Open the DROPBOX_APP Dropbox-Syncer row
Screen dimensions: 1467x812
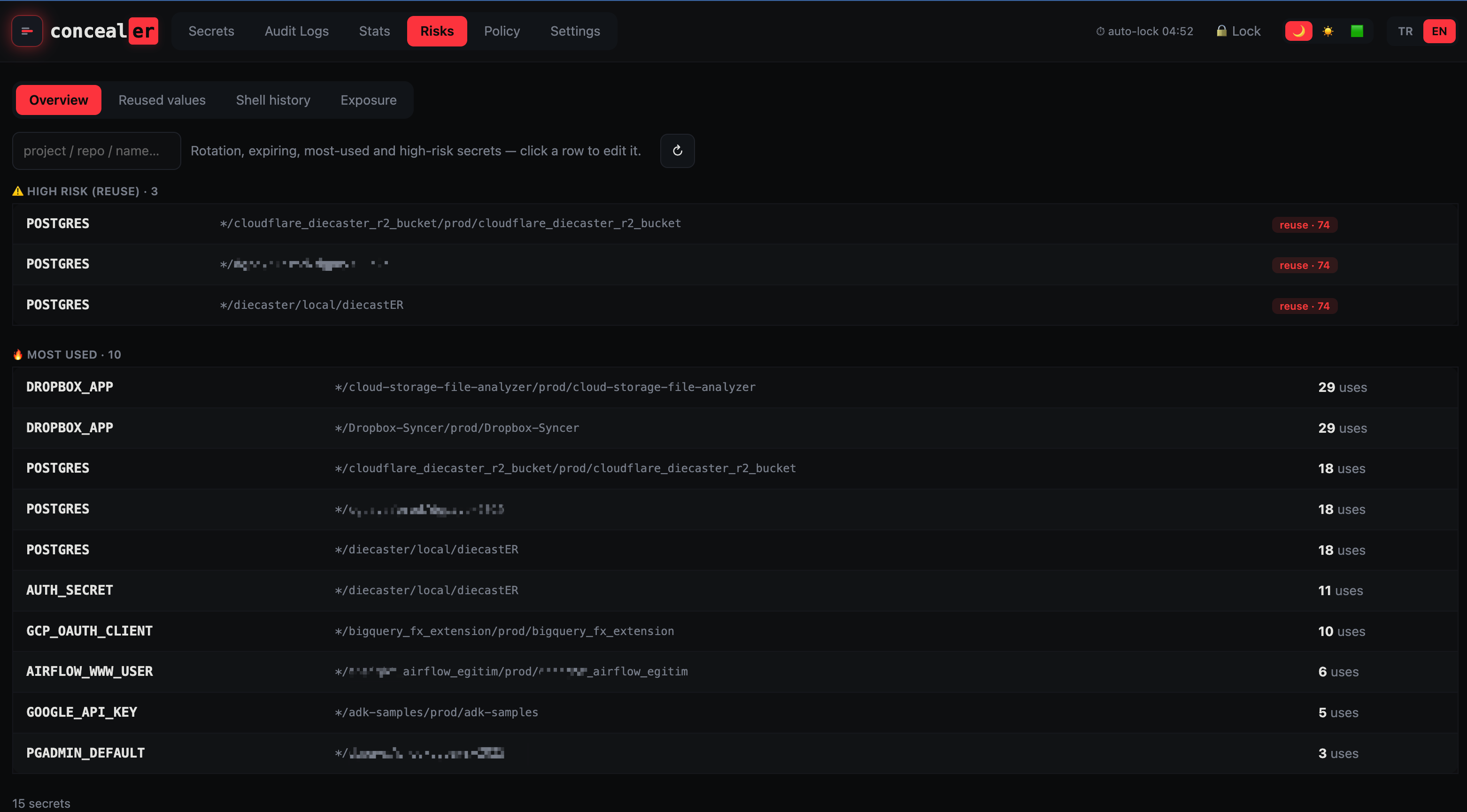[x=734, y=428]
